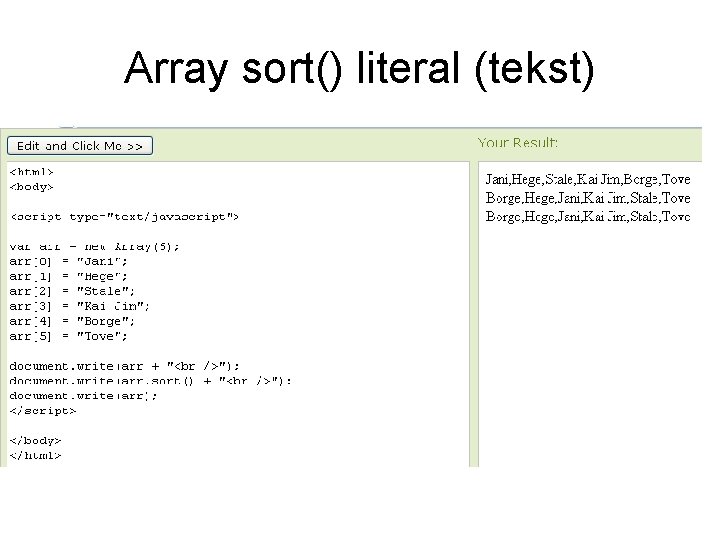Click the arr[2] = "Stale" line
Image resolution: width=720 pixels, height=540 pixels.
(72, 291)
